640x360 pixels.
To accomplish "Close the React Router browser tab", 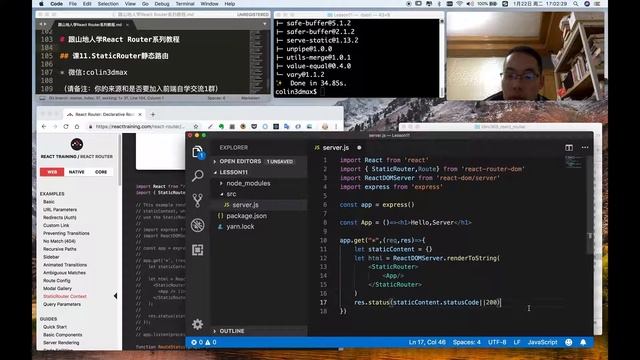I will tap(140, 114).
